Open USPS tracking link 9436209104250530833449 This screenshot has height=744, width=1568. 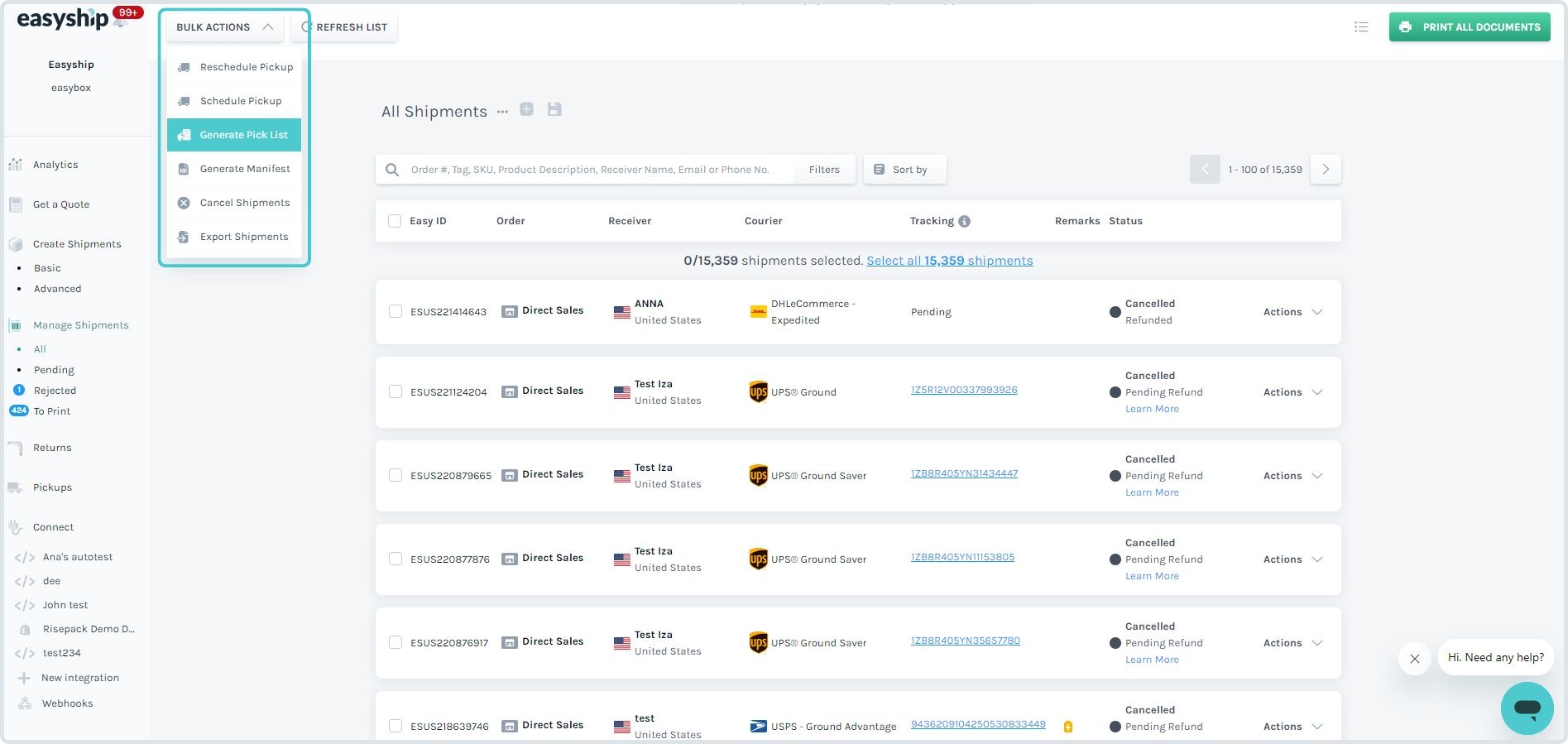pos(978,724)
